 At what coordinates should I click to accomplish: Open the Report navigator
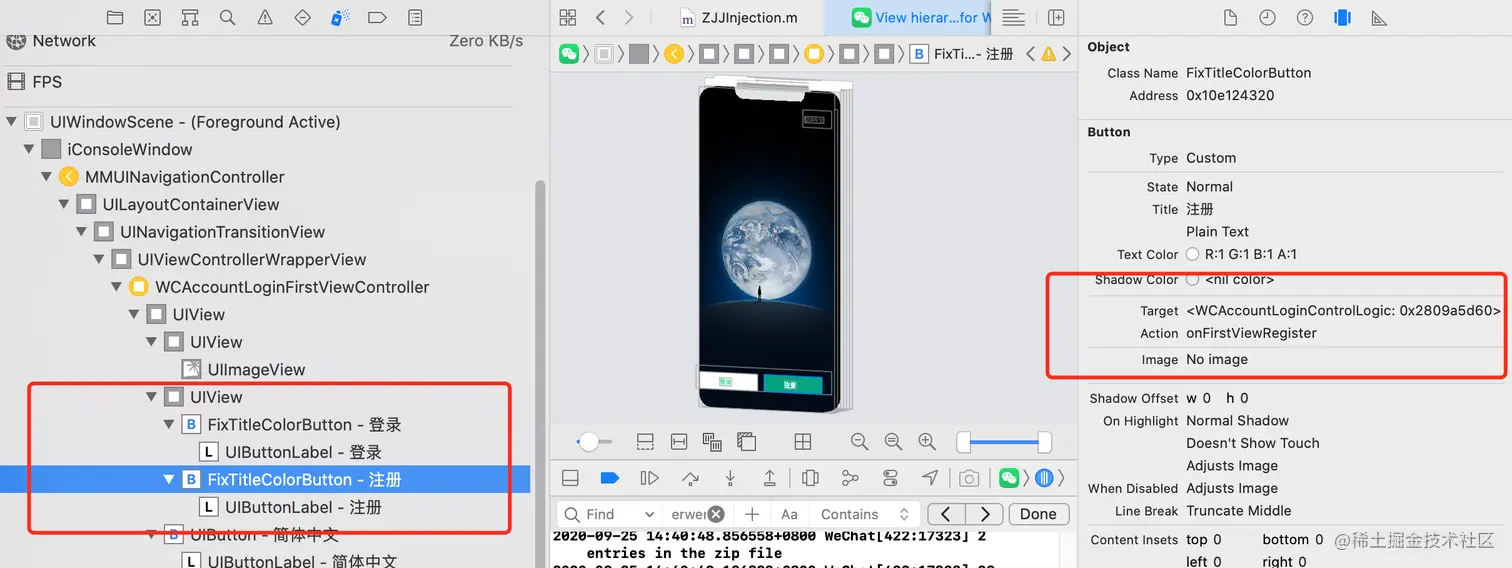(415, 18)
